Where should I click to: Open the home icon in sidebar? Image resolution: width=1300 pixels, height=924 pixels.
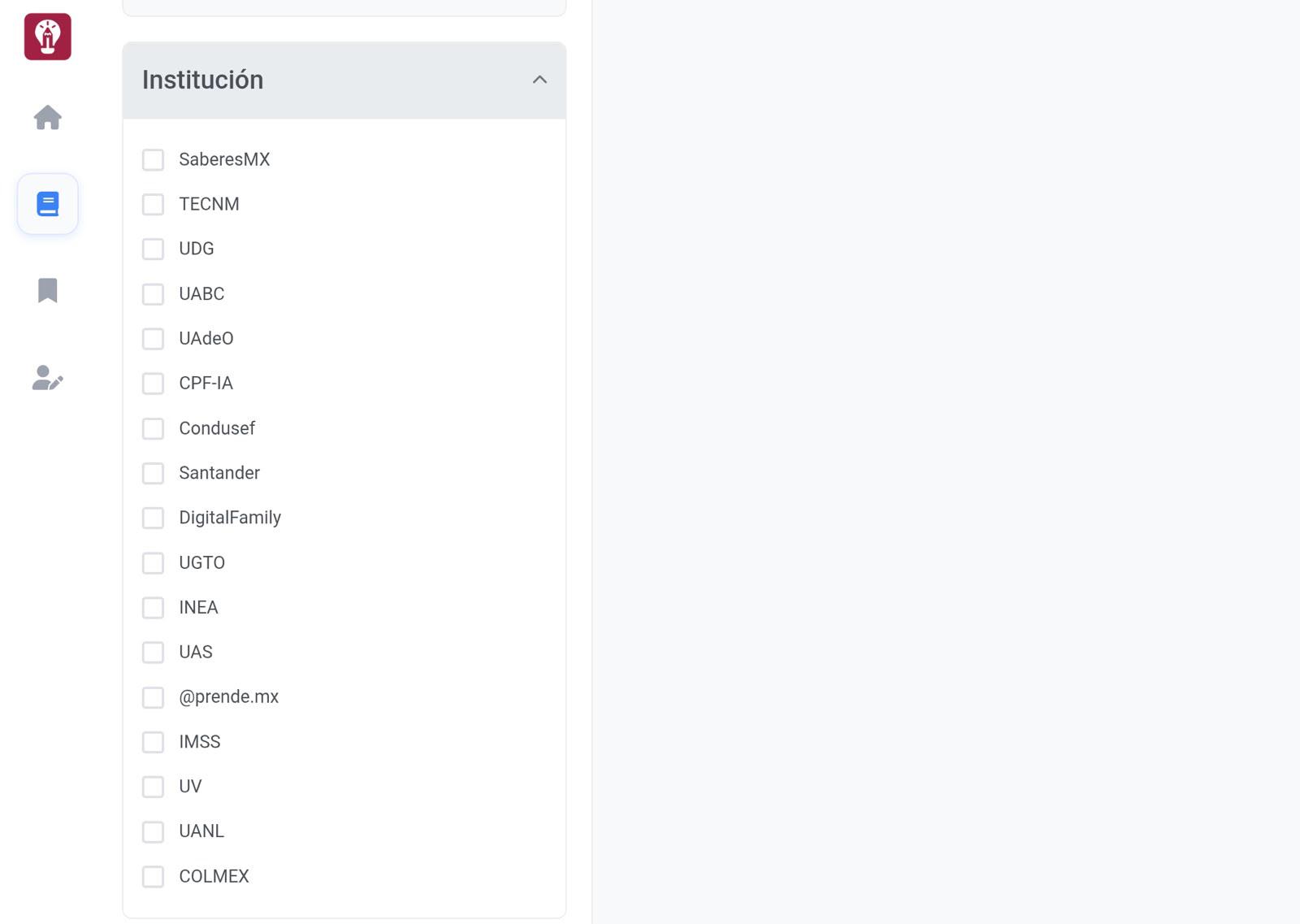(48, 118)
